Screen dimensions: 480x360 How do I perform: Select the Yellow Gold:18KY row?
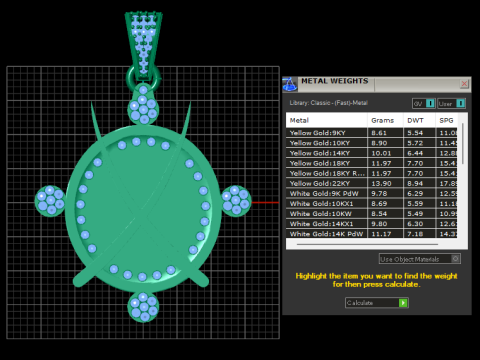coord(371,163)
